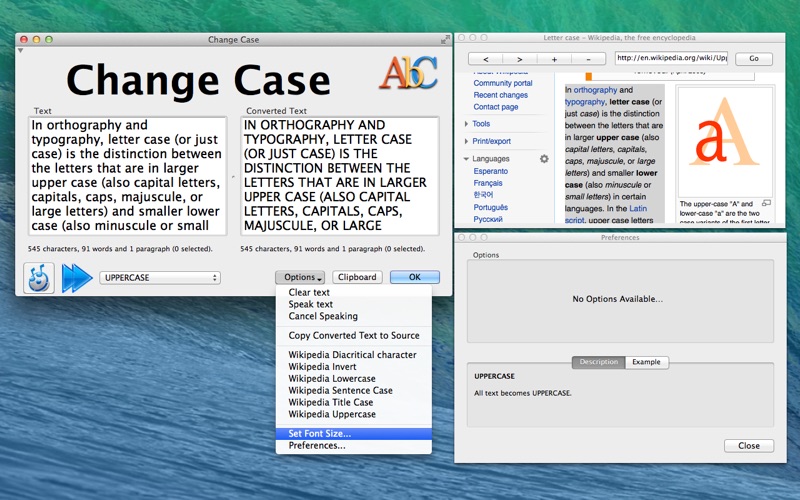Screen dimensions: 800x500
Task: Follow the orthography link in the article
Action: (595, 90)
